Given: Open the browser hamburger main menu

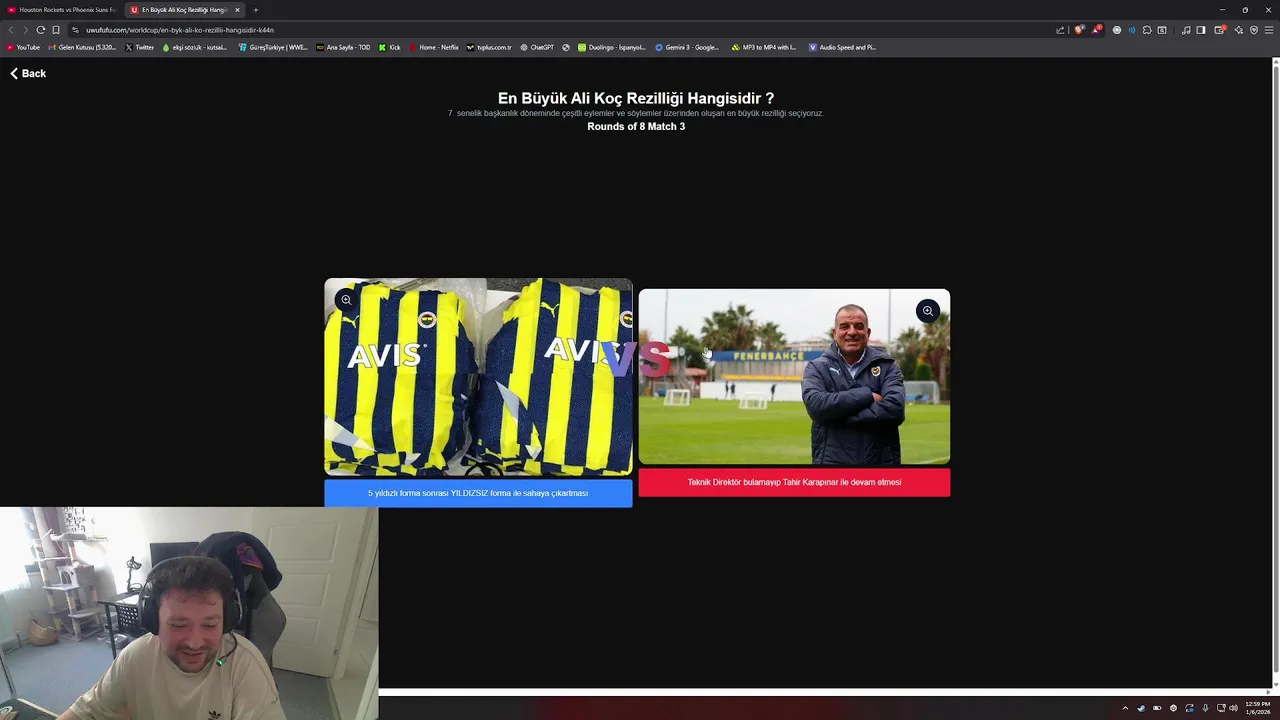Looking at the screenshot, I should coord(1269,30).
